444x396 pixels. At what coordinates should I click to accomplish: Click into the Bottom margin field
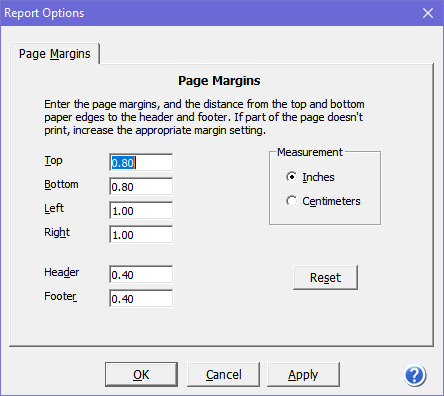141,187
